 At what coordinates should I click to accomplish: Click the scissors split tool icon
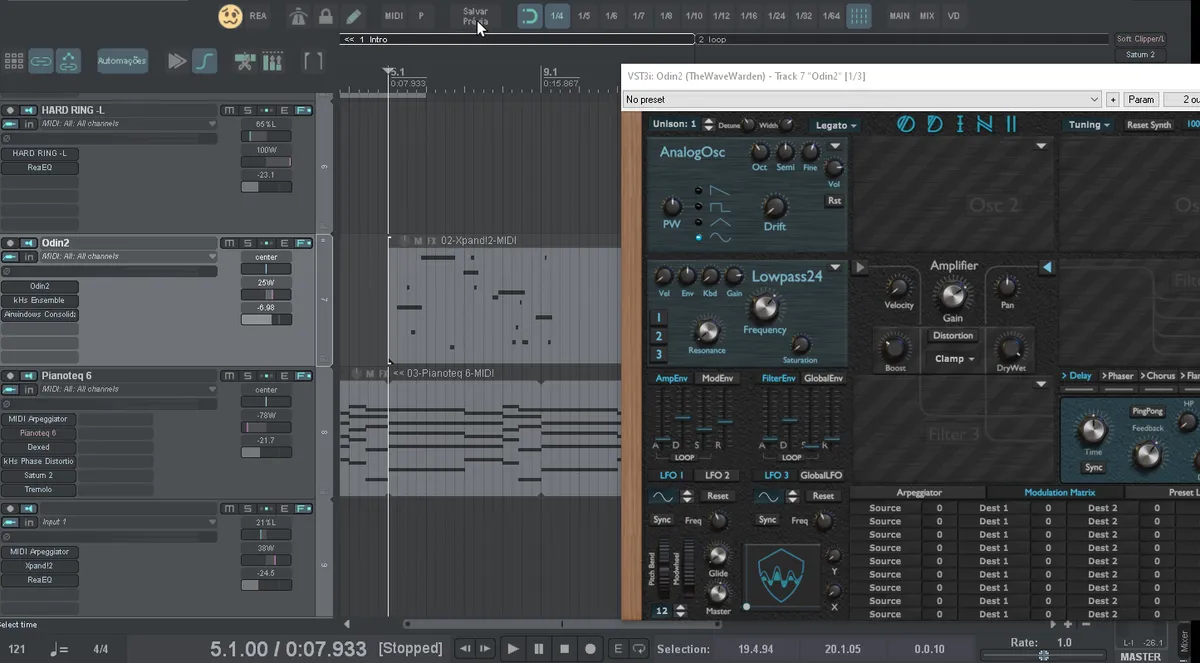(x=244, y=62)
